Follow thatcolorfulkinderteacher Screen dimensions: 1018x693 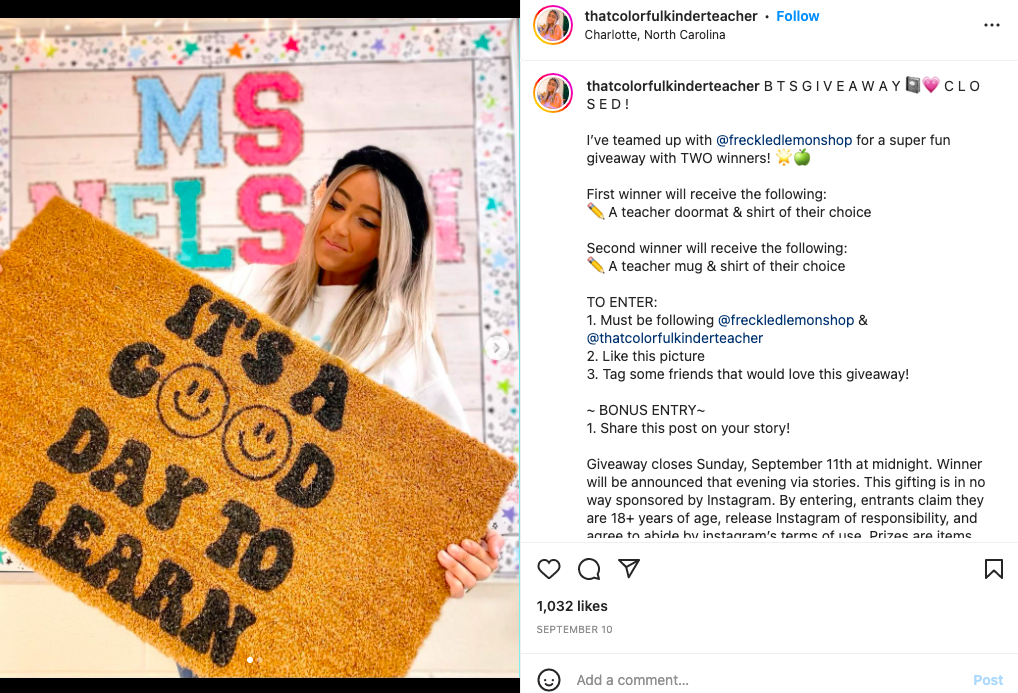point(797,16)
